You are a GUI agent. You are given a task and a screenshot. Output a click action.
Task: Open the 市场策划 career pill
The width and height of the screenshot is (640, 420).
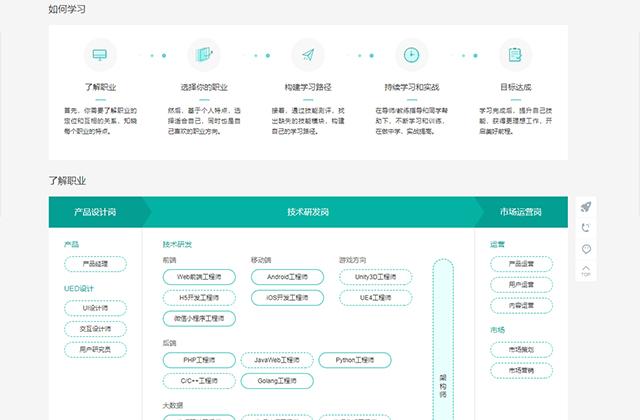[x=521, y=350]
